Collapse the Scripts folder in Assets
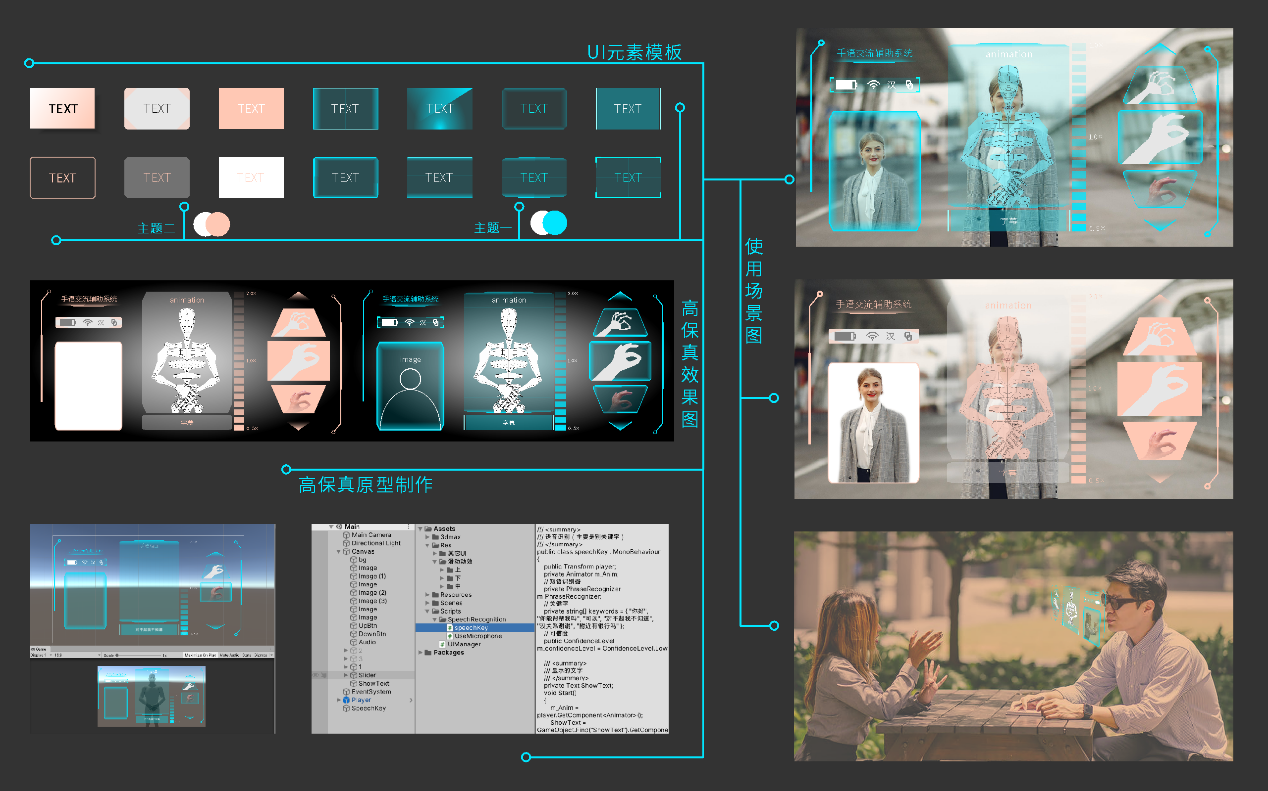Viewport: 1268px width, 791px height. [x=428, y=611]
